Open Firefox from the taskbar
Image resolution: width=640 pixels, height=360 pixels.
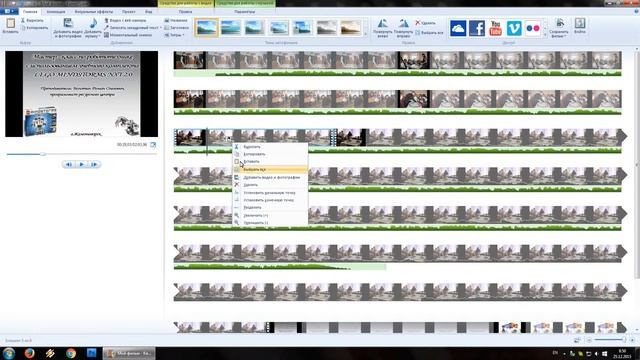coord(29,353)
